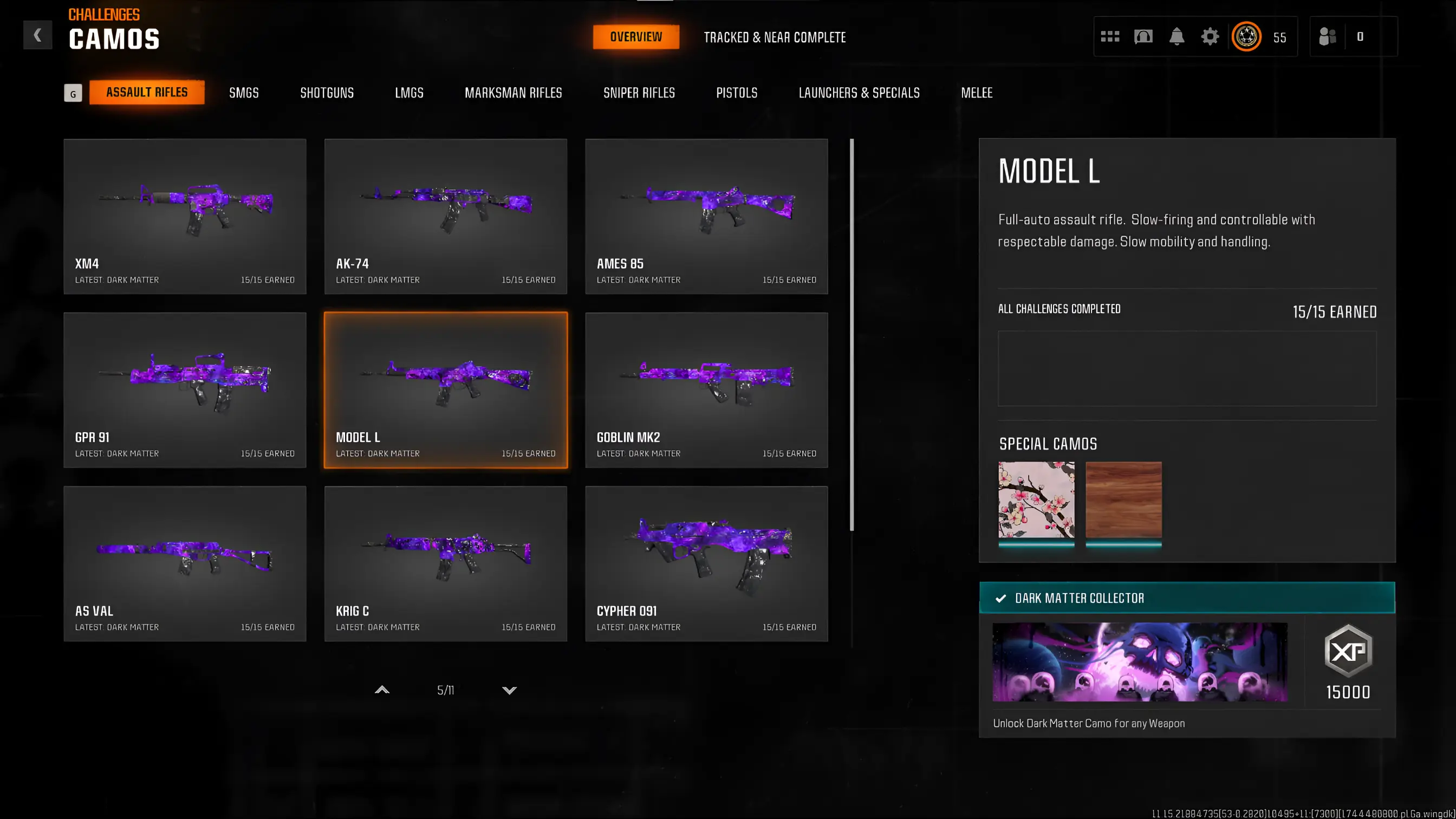Select the Cypher 091 weapon card
Viewport: 1456px width, 819px height.
tap(706, 563)
